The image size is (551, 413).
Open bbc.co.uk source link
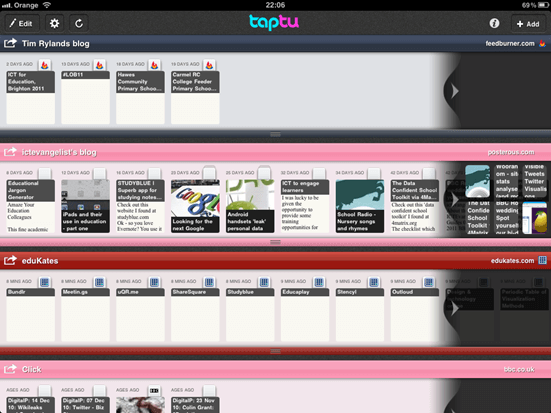click(x=519, y=369)
